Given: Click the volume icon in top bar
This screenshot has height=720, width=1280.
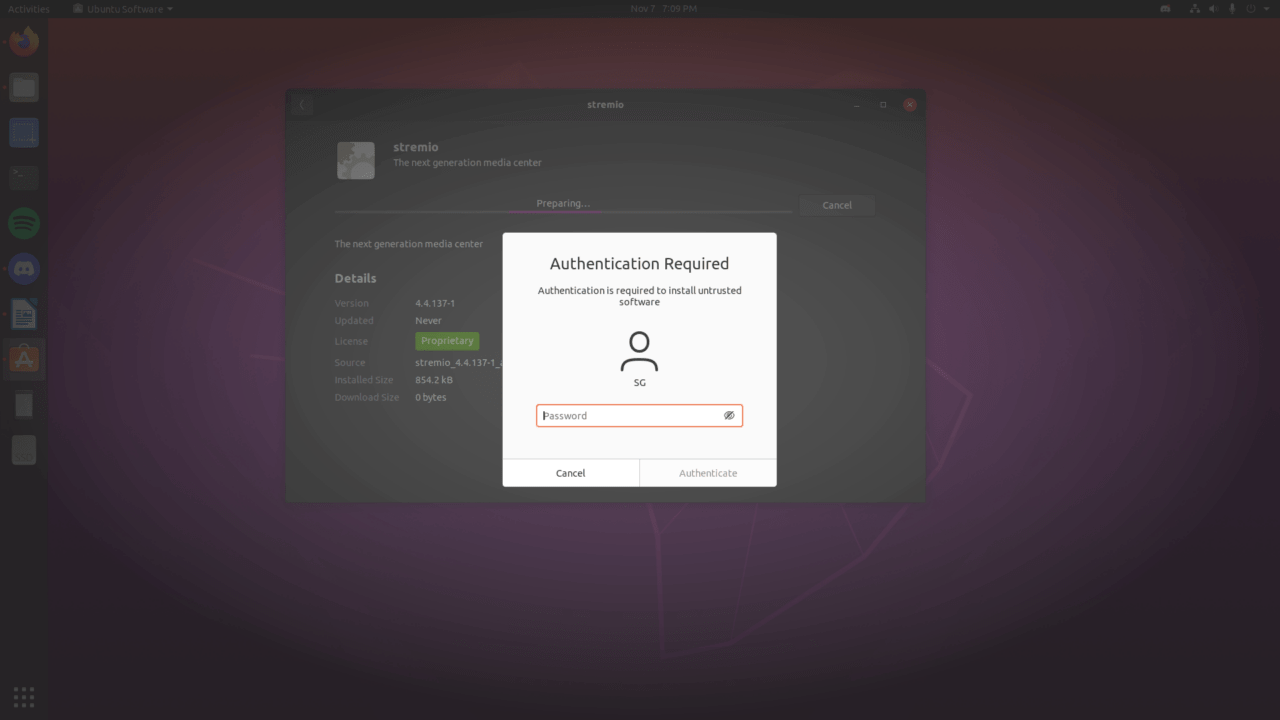Looking at the screenshot, I should (1214, 9).
